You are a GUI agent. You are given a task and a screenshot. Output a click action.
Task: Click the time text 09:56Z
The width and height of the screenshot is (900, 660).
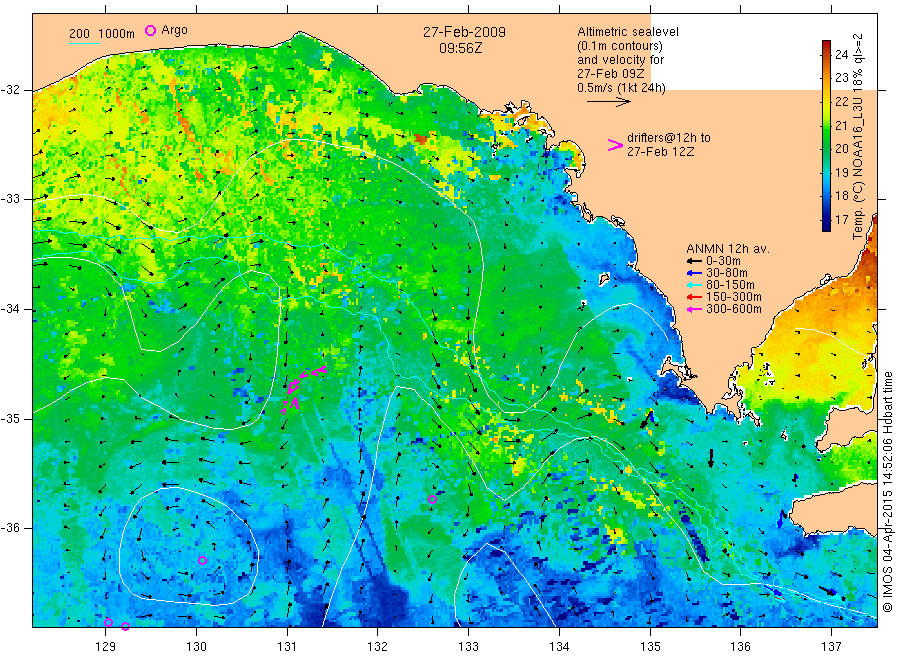coord(461,48)
